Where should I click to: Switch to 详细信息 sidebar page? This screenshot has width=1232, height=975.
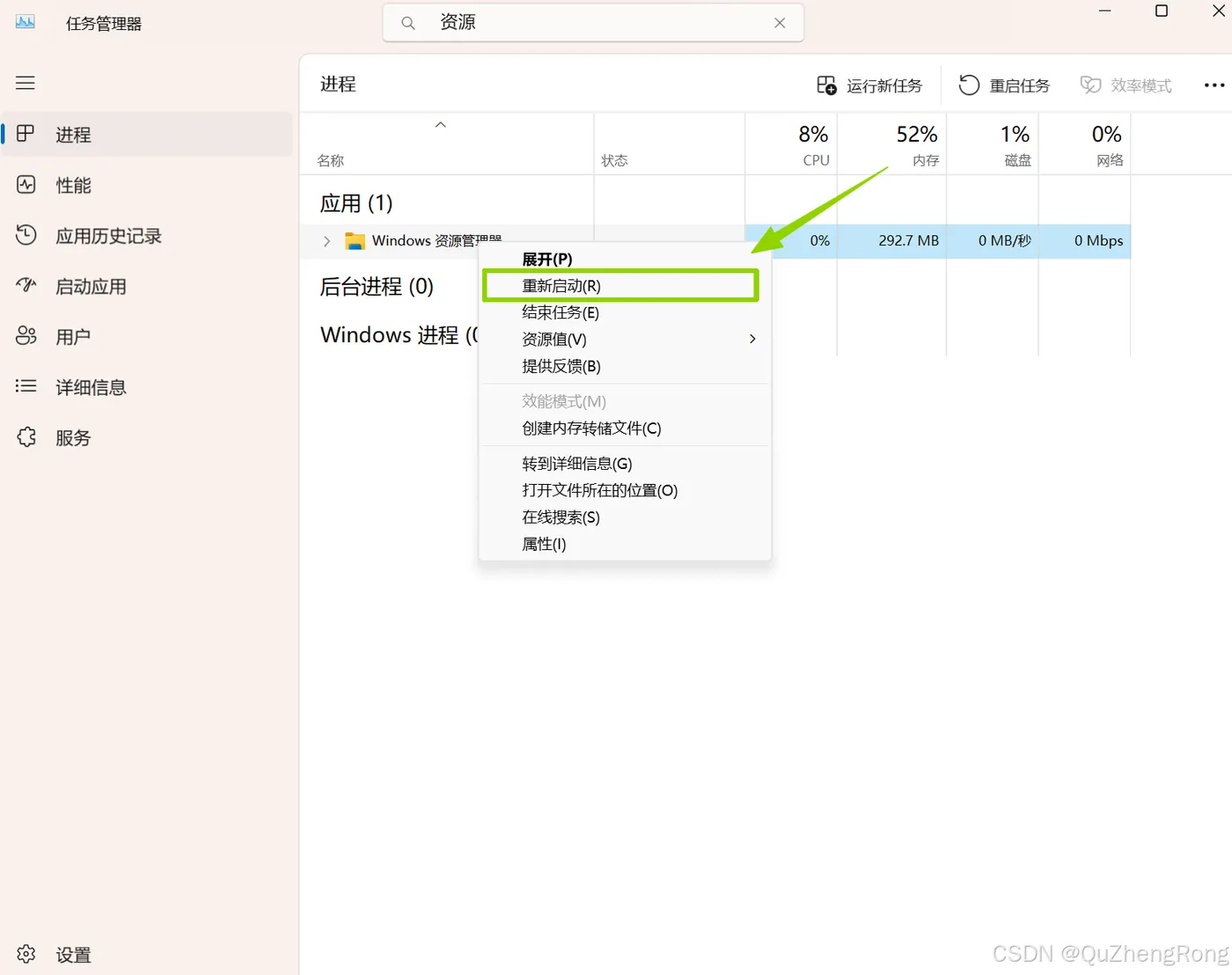[147, 387]
